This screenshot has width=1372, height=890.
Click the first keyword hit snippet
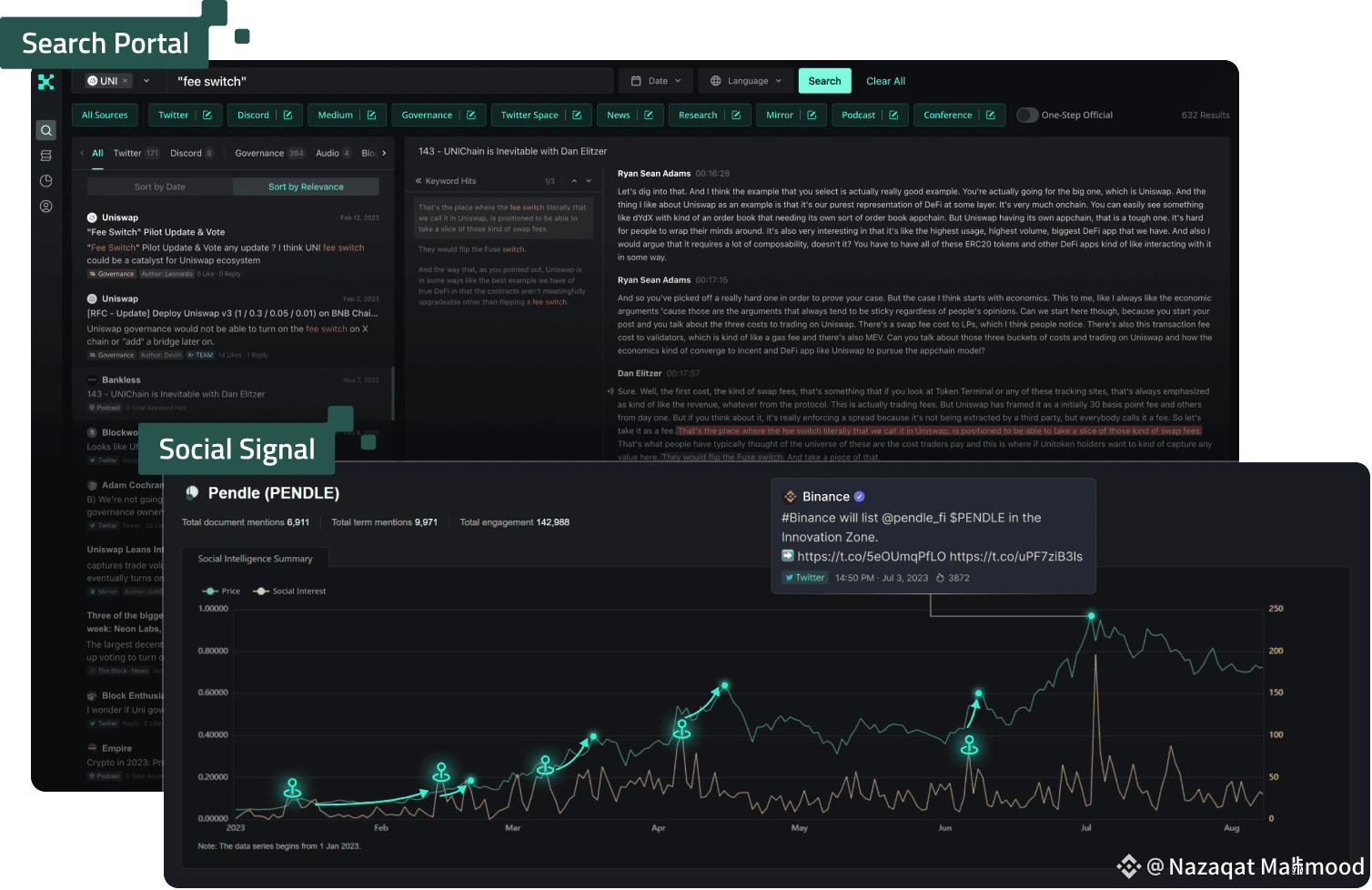point(503,218)
